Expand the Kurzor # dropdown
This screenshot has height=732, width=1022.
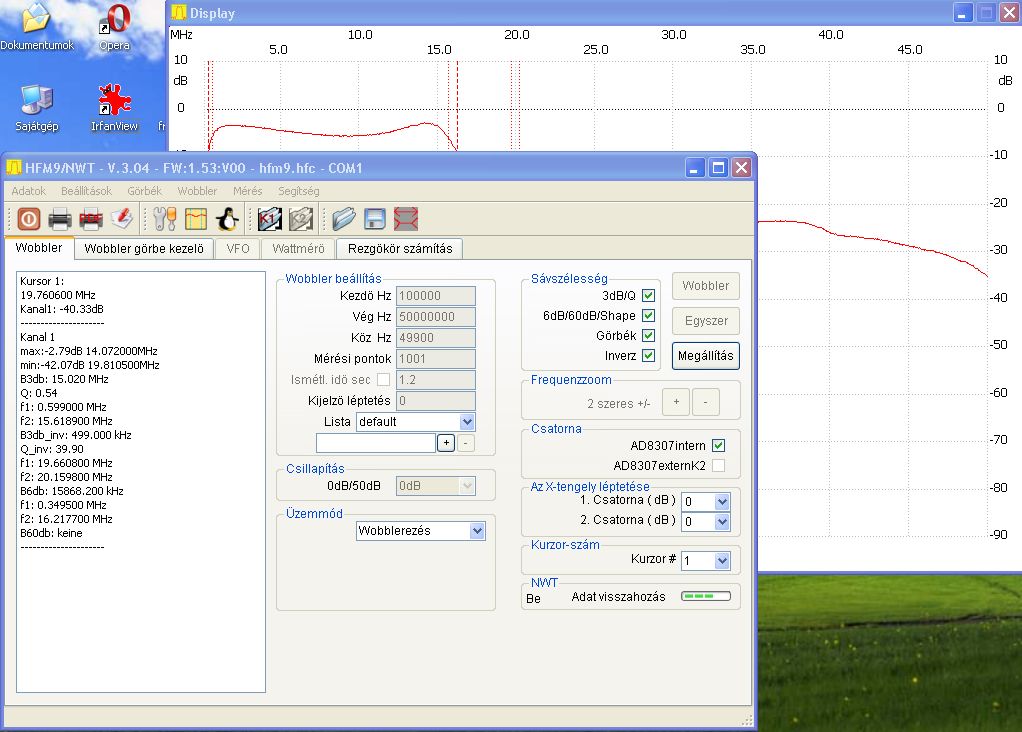click(722, 561)
